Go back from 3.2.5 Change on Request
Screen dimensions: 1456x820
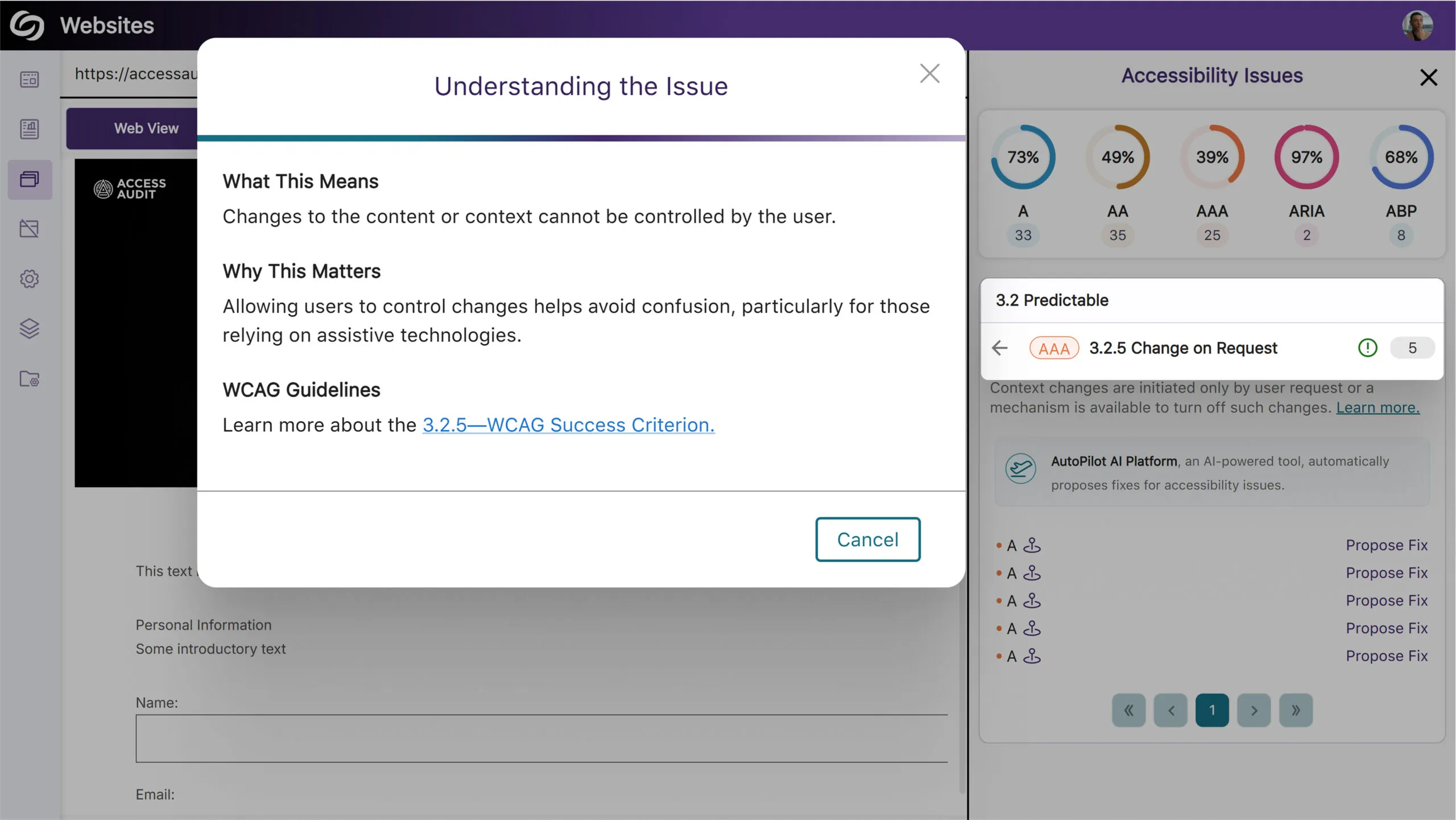point(999,348)
